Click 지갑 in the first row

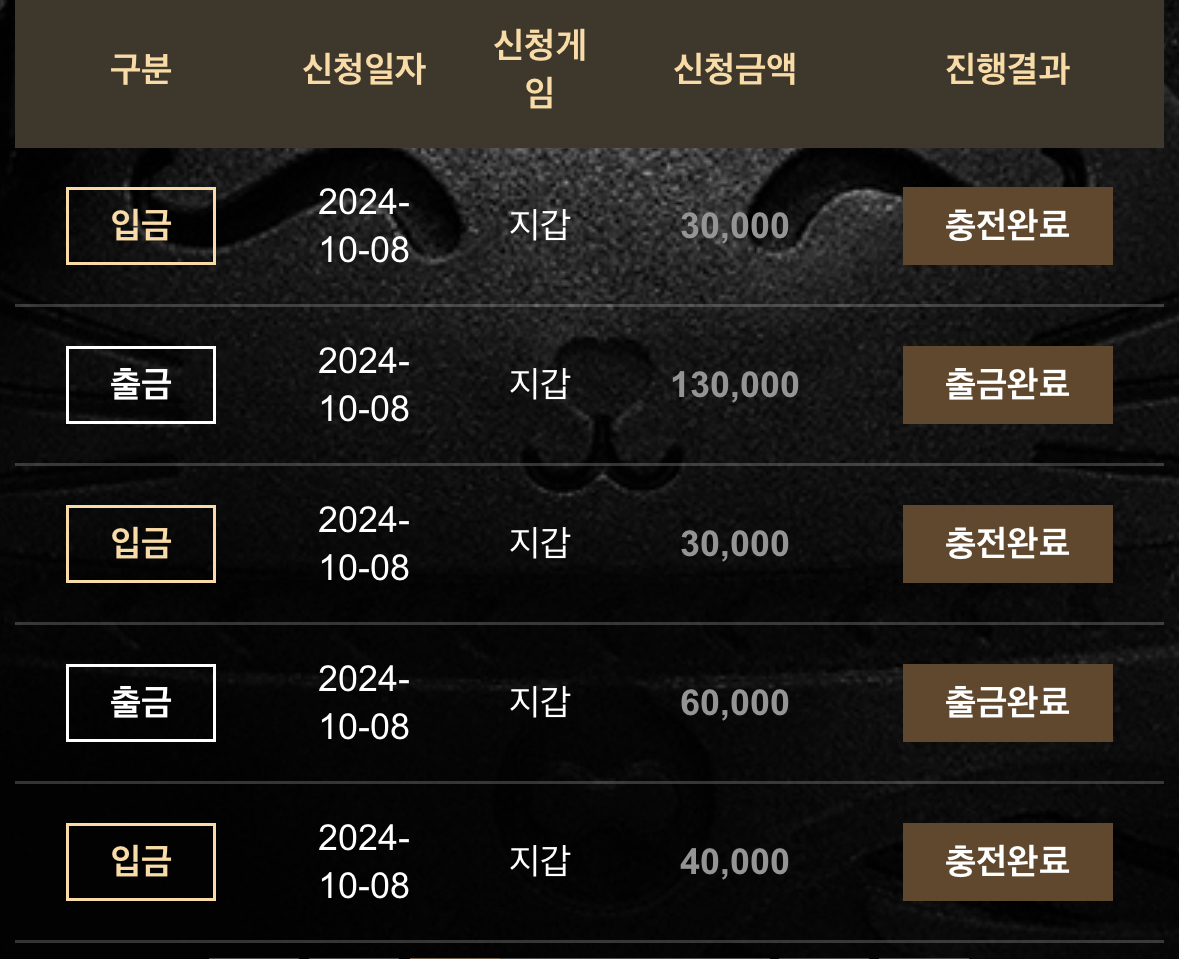point(540,225)
